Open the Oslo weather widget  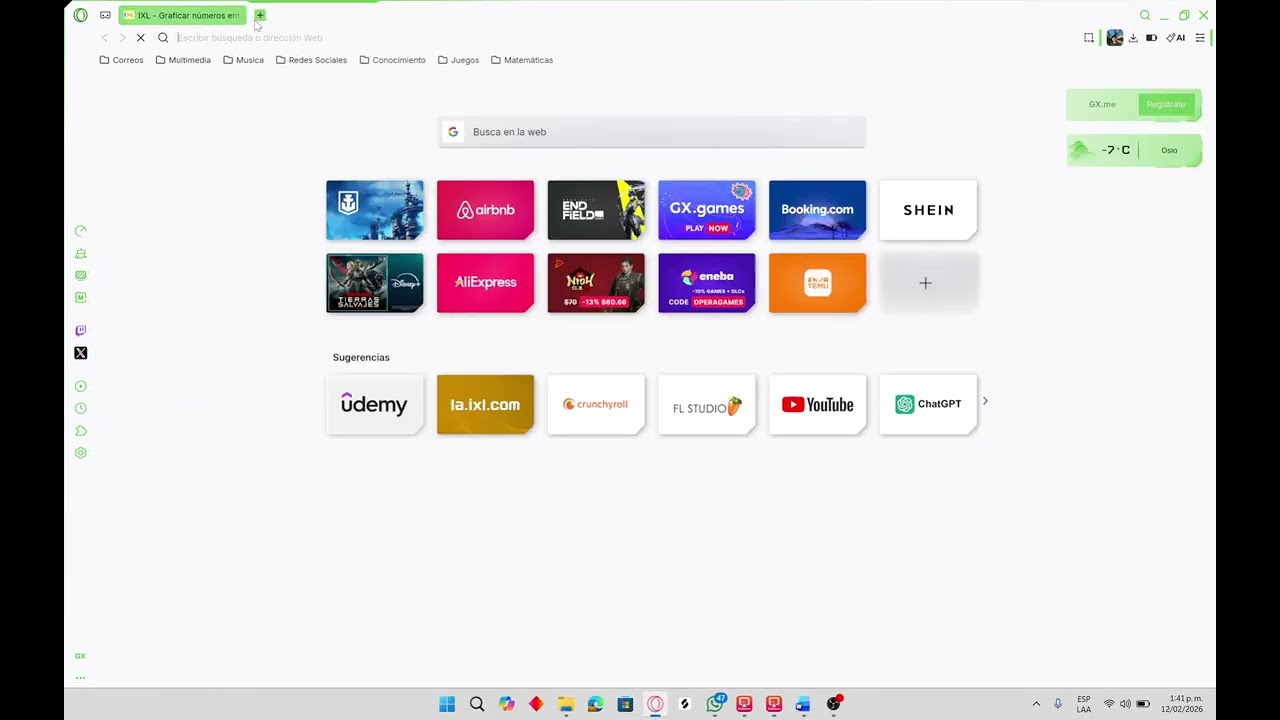pyautogui.click(x=1134, y=150)
